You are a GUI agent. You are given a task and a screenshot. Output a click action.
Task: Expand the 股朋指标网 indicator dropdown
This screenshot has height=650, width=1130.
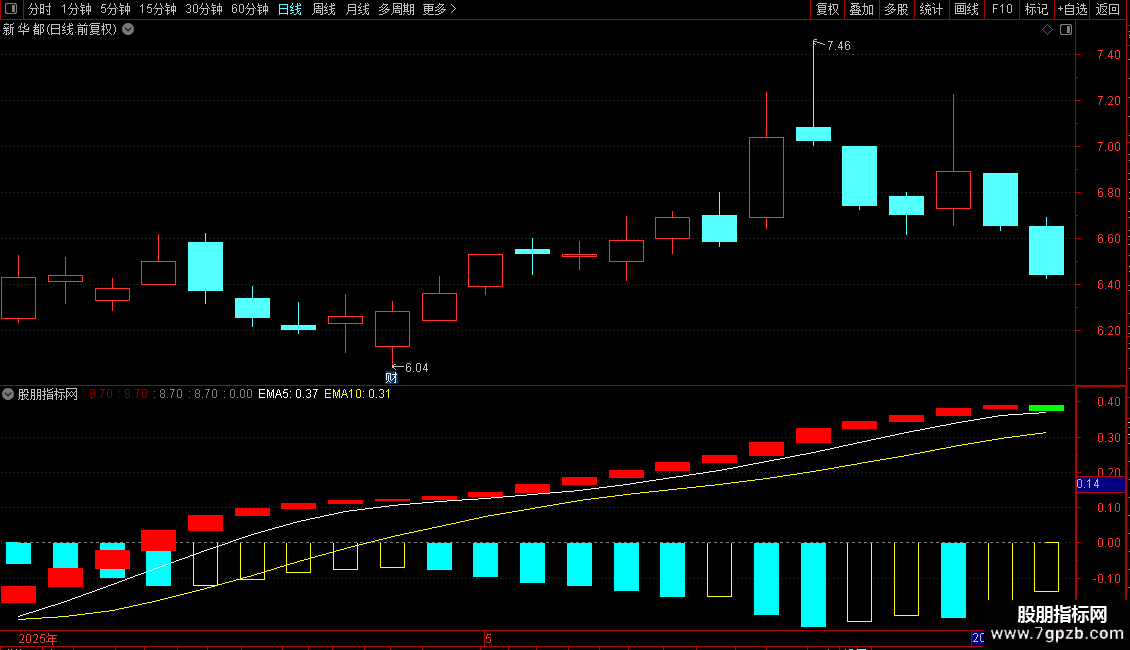8,394
